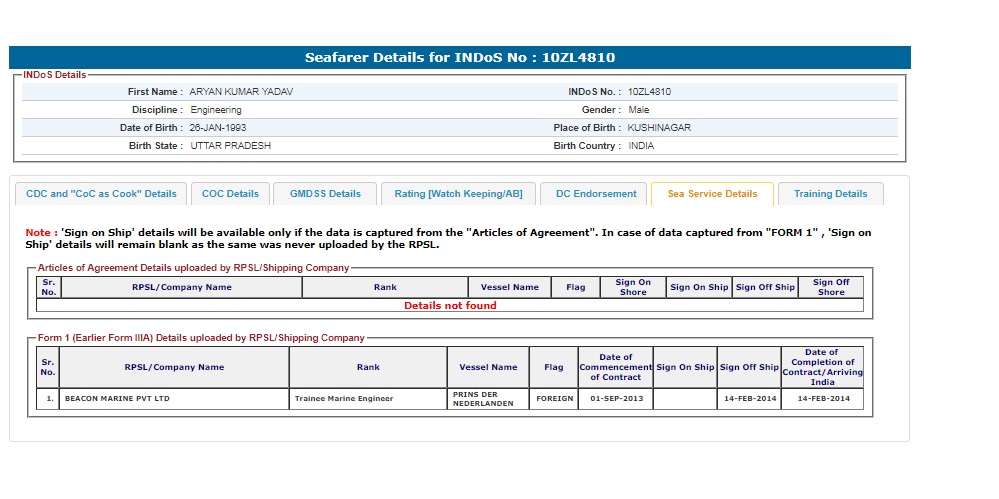Click the BEACON MARINE PVT LTD company cell

point(117,399)
